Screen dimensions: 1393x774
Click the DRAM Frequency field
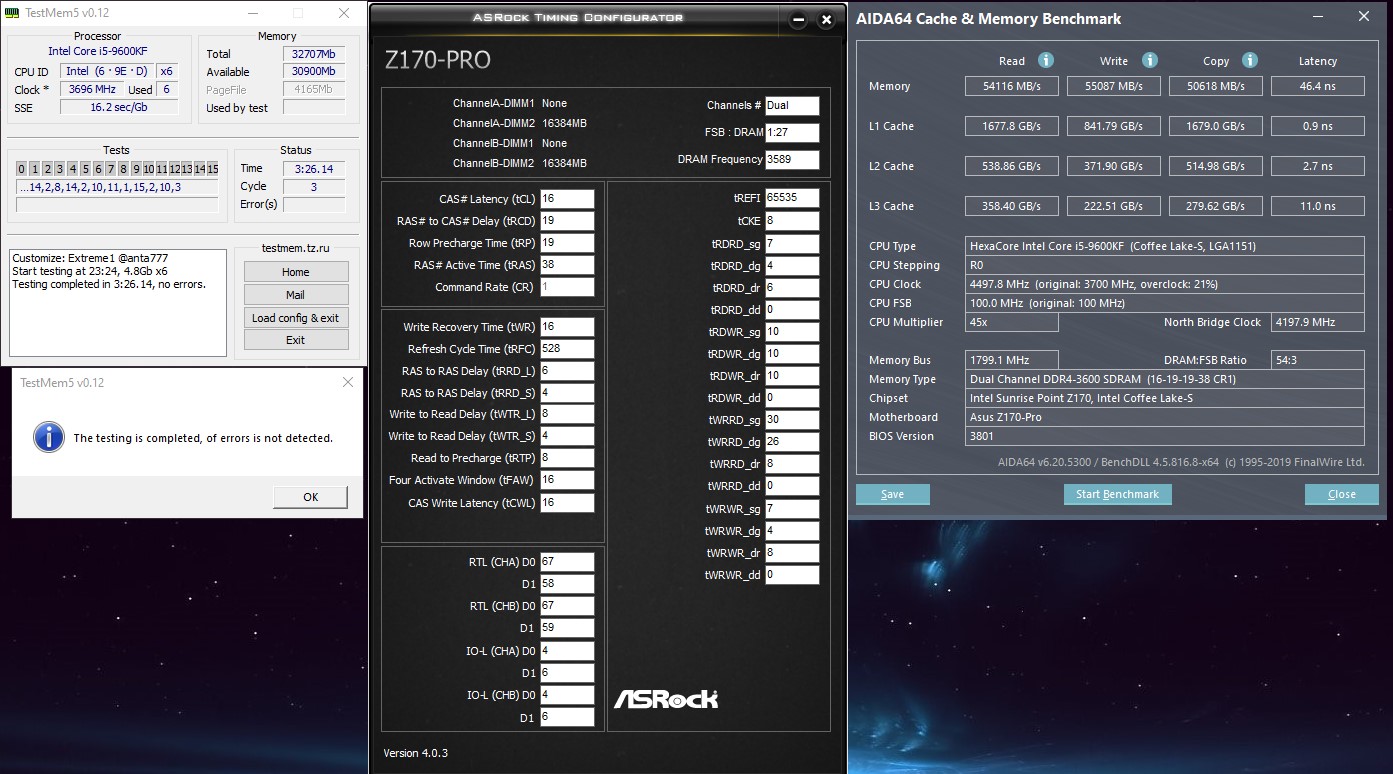(x=792, y=159)
